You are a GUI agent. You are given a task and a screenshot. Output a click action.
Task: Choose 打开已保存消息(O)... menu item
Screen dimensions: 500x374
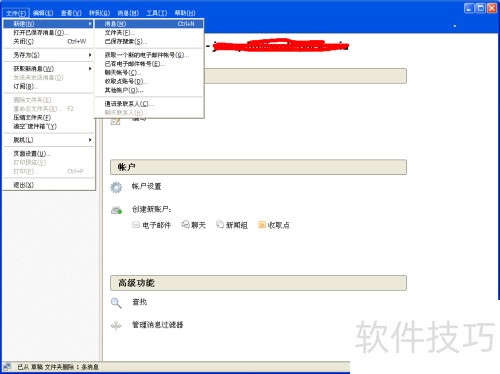coord(49,33)
